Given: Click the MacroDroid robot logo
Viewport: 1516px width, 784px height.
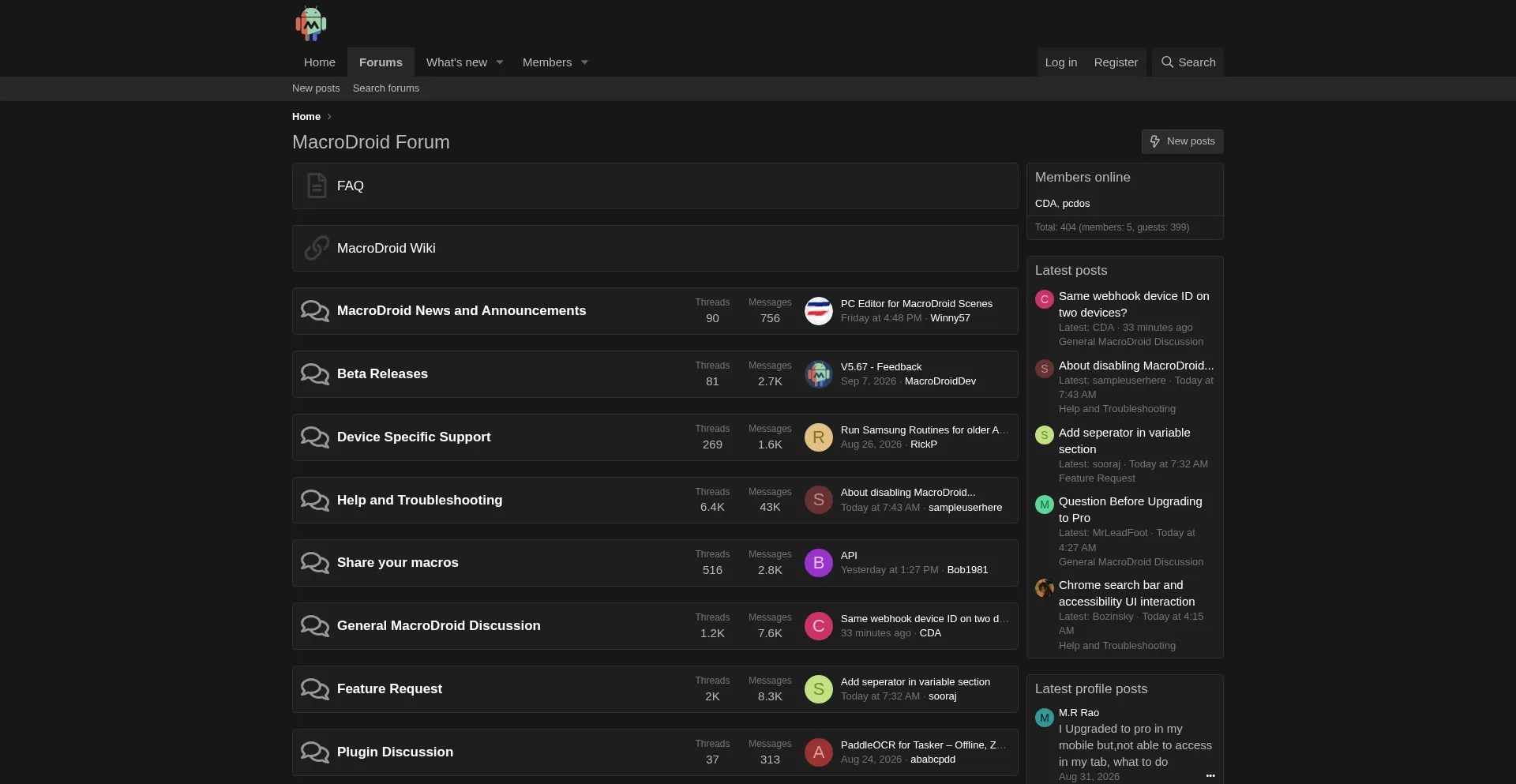Looking at the screenshot, I should [x=311, y=24].
